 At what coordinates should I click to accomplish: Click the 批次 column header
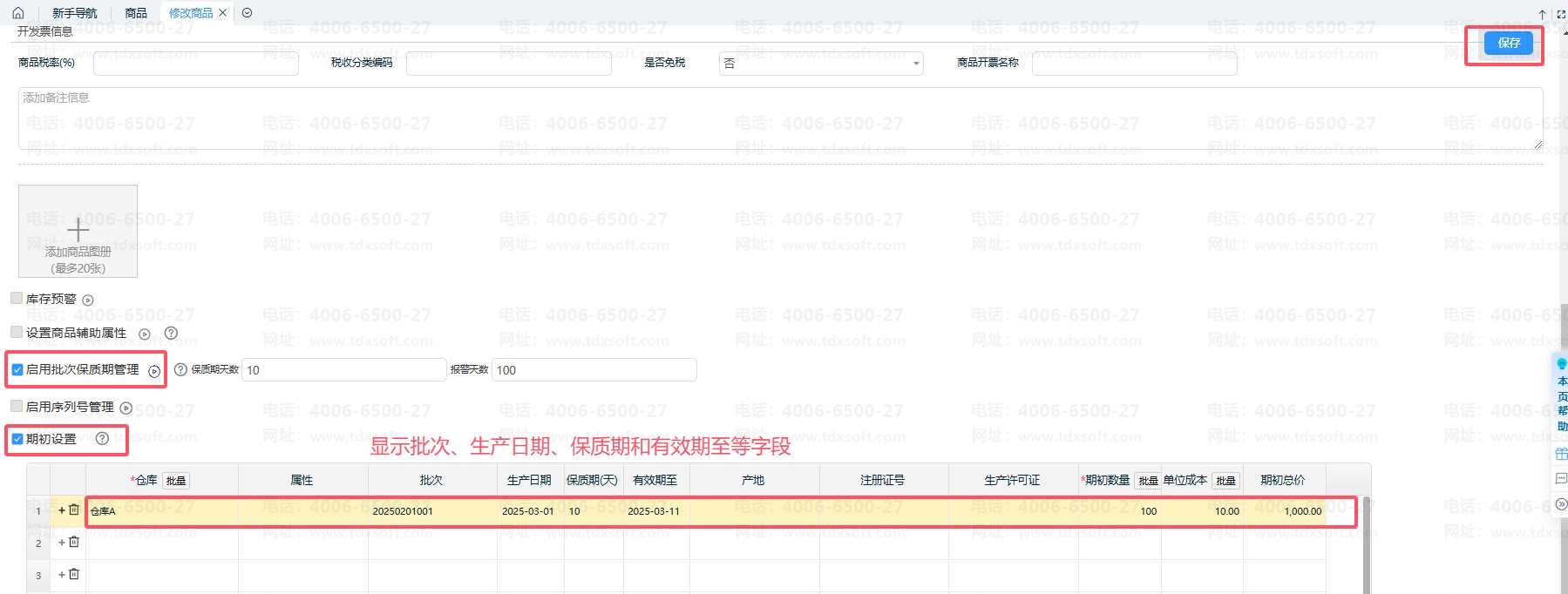(432, 480)
